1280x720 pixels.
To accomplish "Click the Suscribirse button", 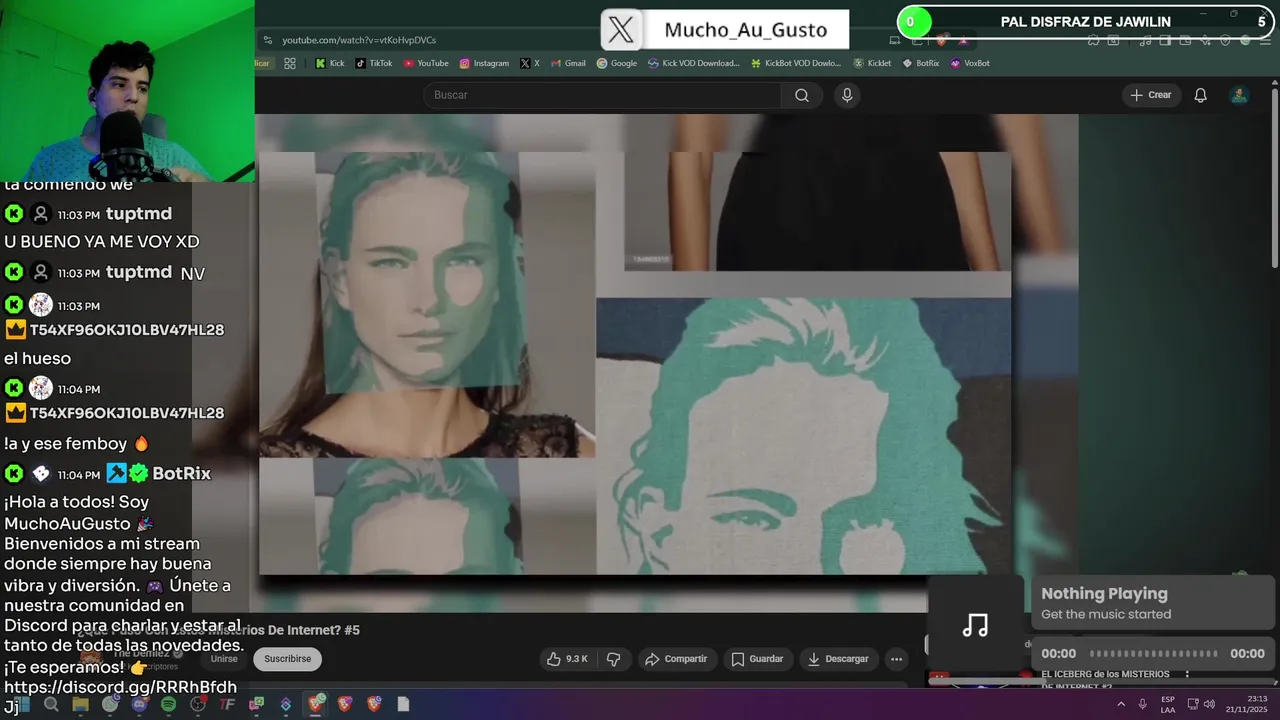I will pos(287,659).
